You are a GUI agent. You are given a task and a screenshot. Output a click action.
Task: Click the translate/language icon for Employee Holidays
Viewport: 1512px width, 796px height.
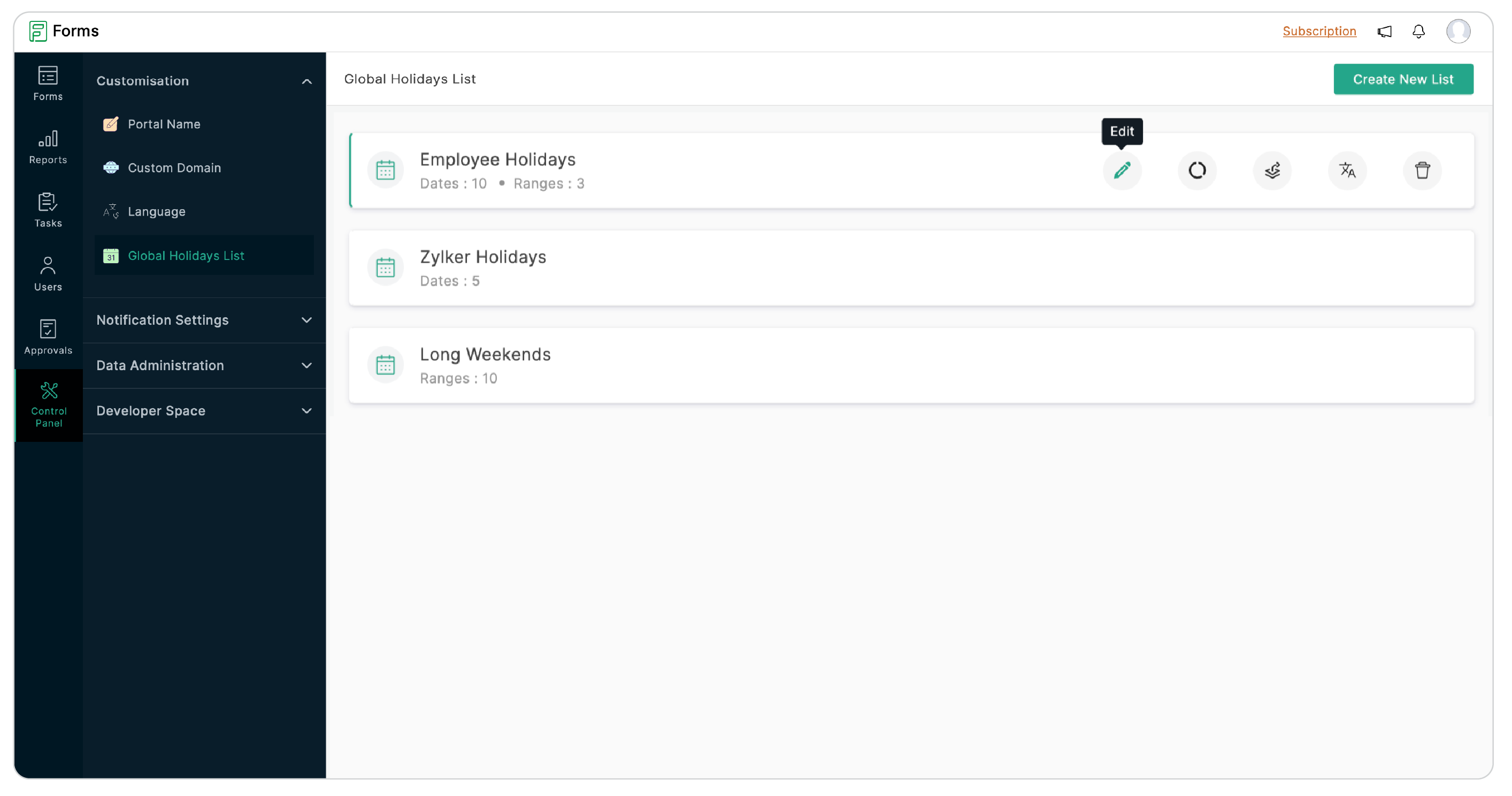[x=1348, y=170]
